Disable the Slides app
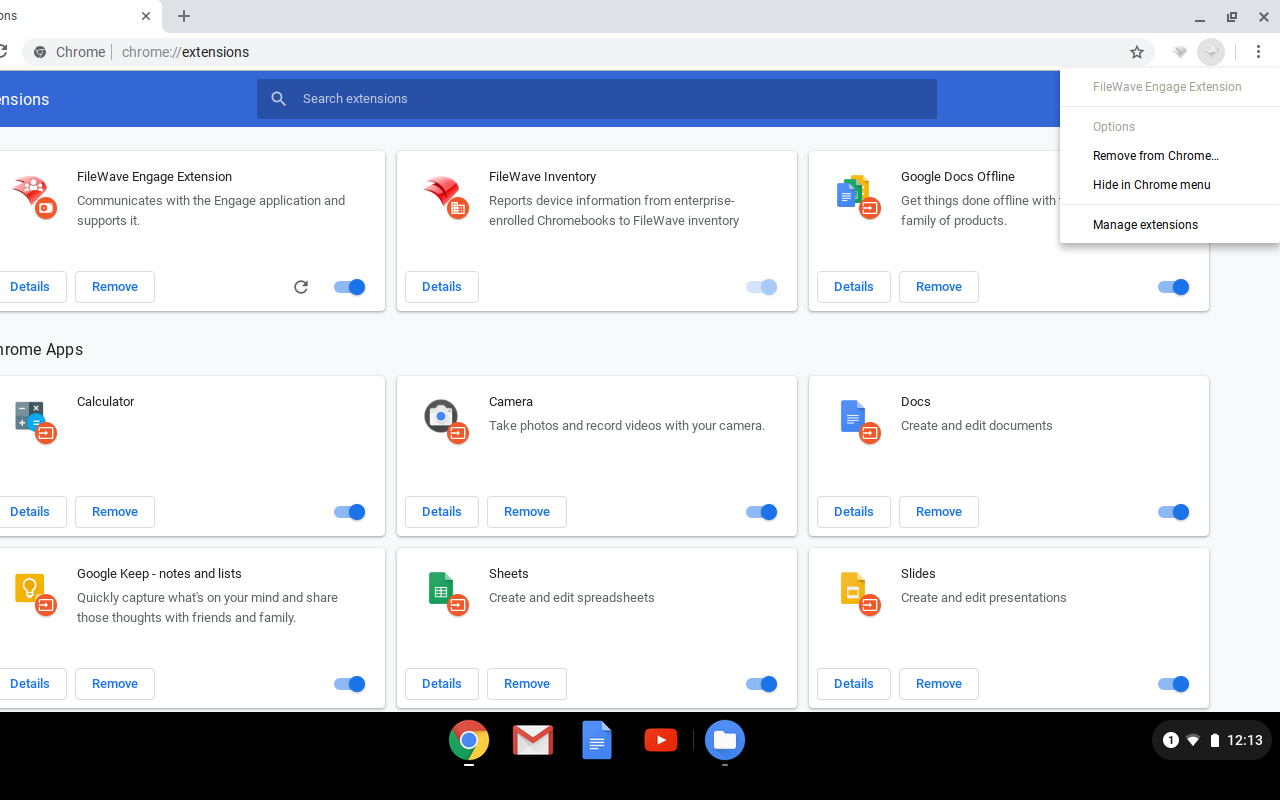The height and width of the screenshot is (800, 1280). point(1173,684)
